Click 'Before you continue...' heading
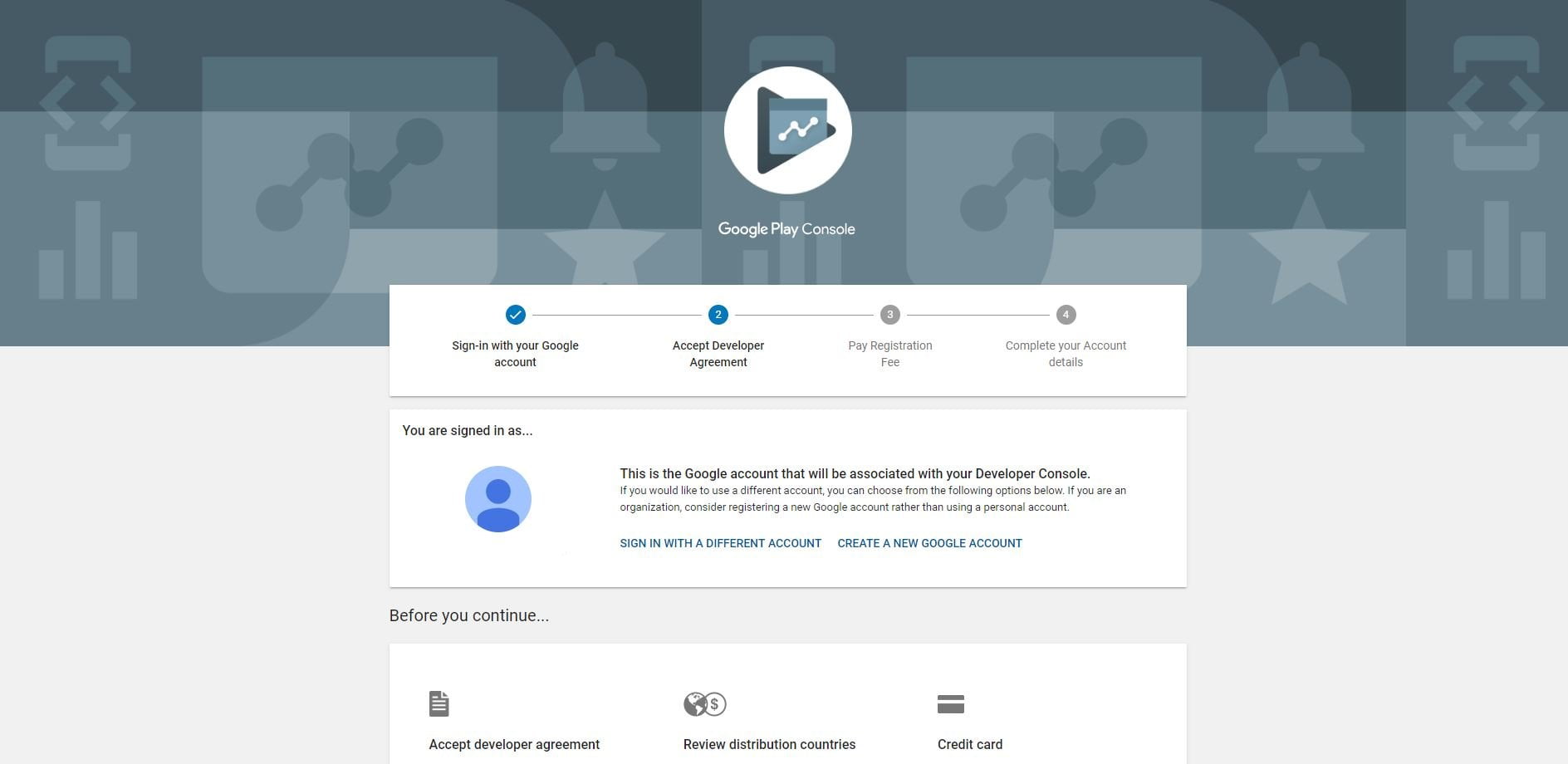The image size is (1568, 764). pos(469,615)
